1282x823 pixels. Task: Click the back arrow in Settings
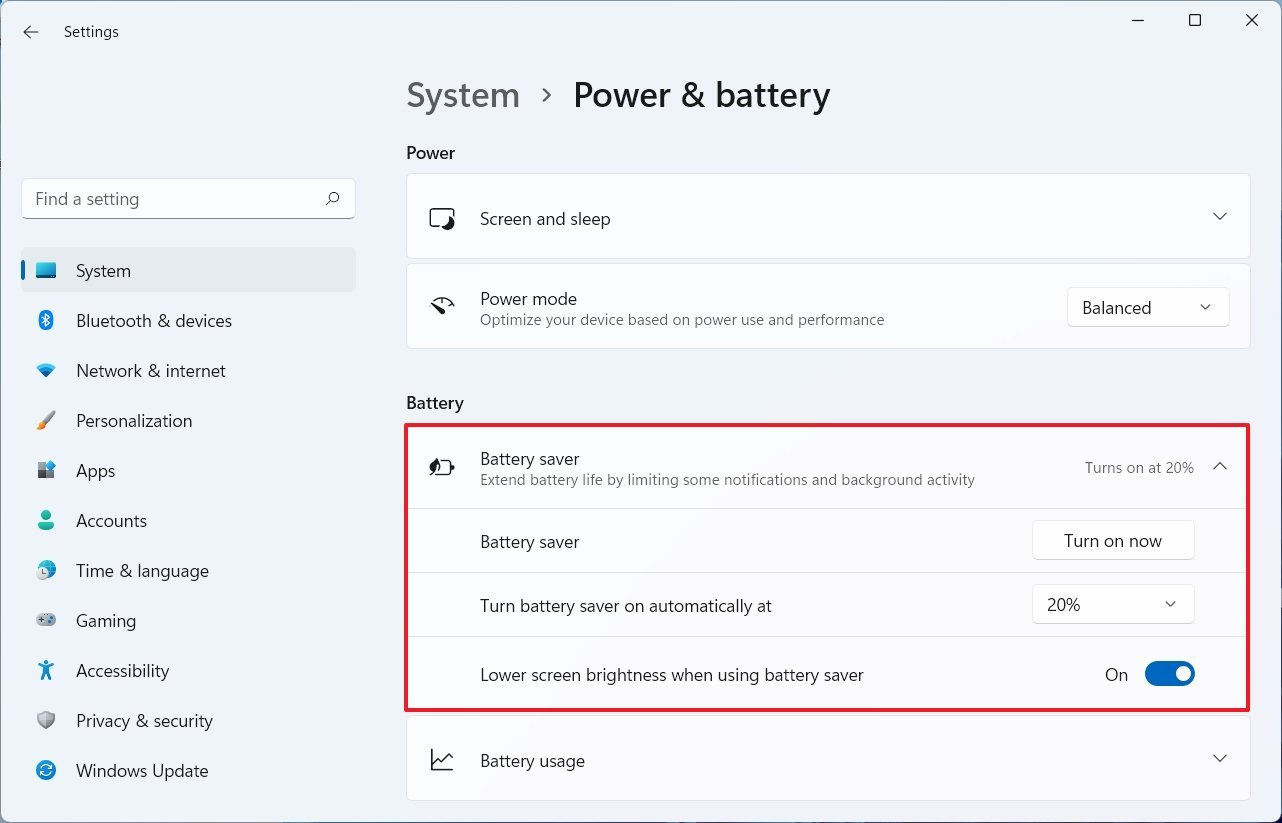click(30, 31)
